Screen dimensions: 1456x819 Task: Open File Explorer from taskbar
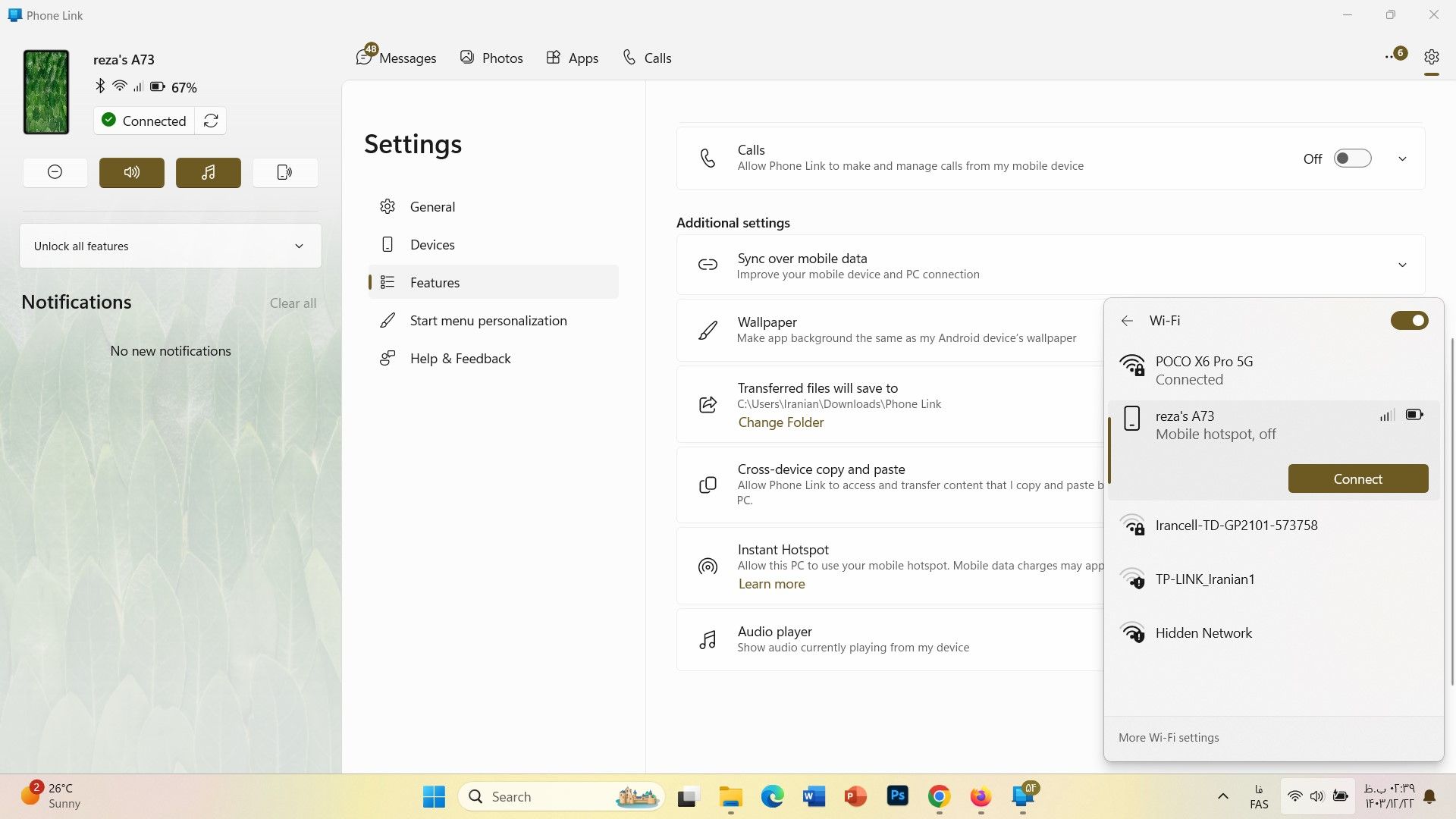click(730, 796)
